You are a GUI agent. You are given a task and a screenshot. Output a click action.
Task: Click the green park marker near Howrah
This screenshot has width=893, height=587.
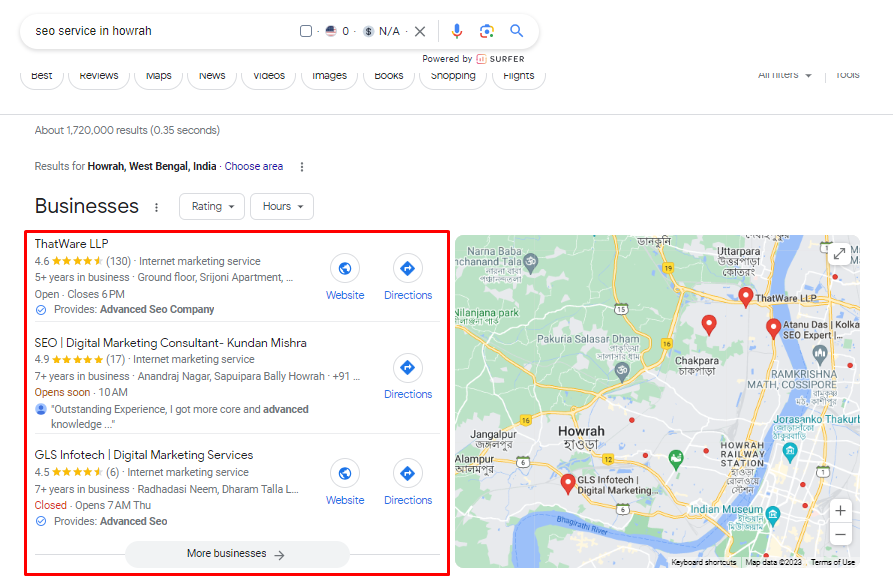point(676,459)
